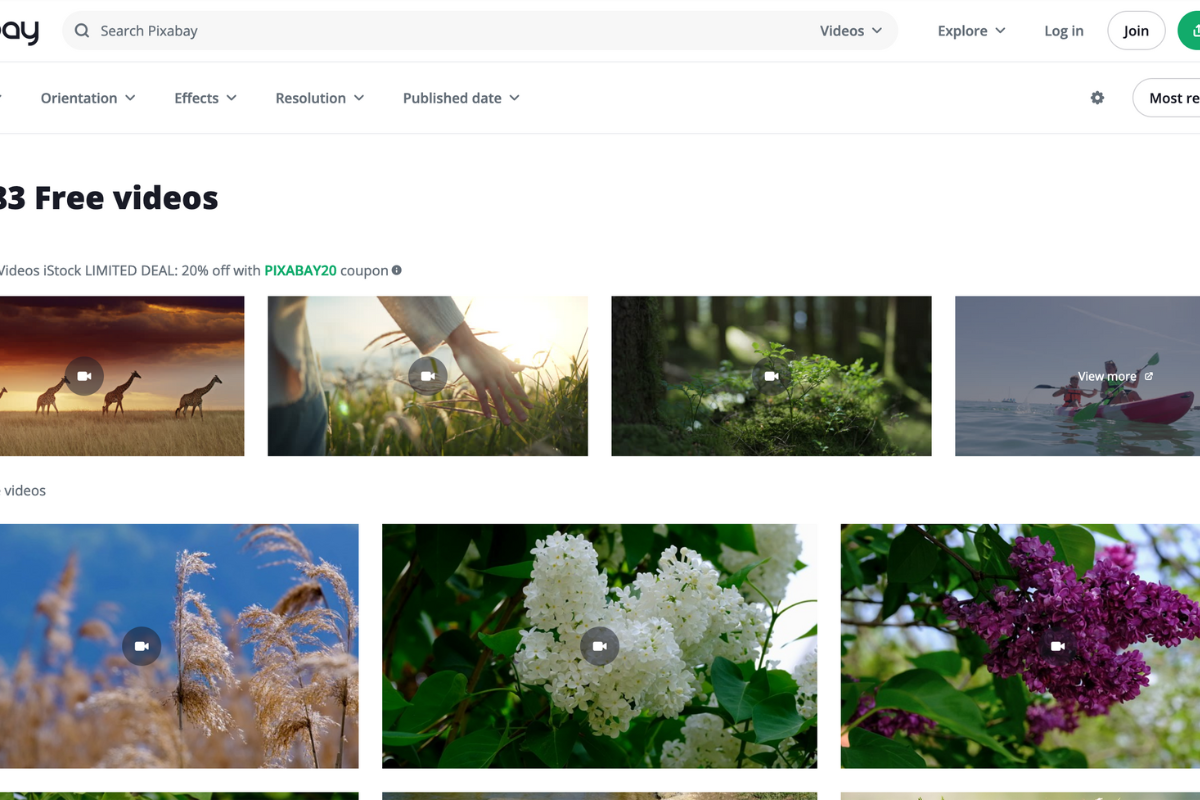1200x800 pixels.
Task: Open the reed grass blue sky video
Action: pyautogui.click(x=179, y=646)
